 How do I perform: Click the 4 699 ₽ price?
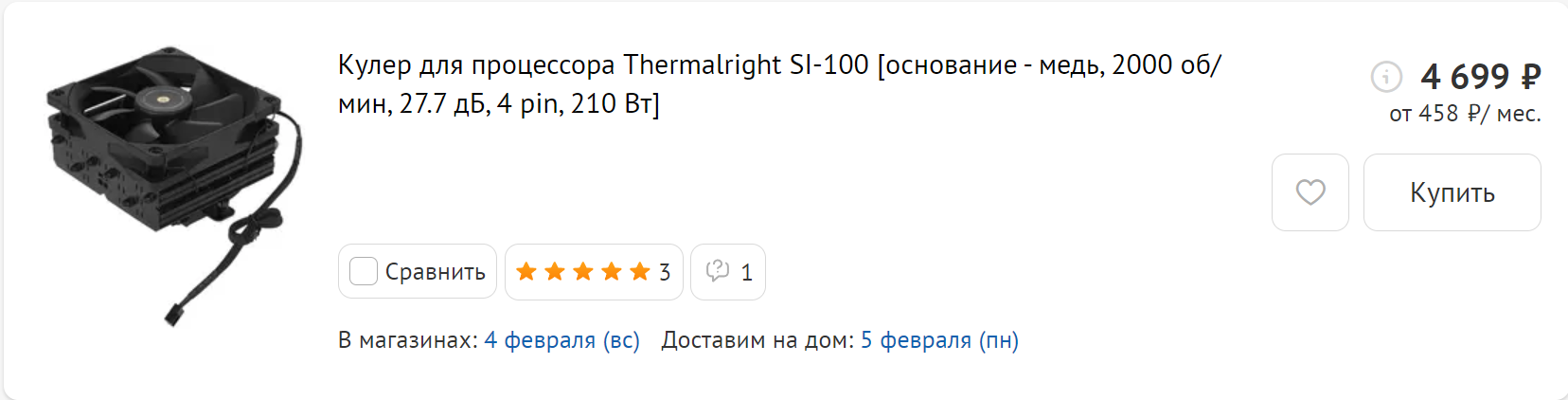1480,76
